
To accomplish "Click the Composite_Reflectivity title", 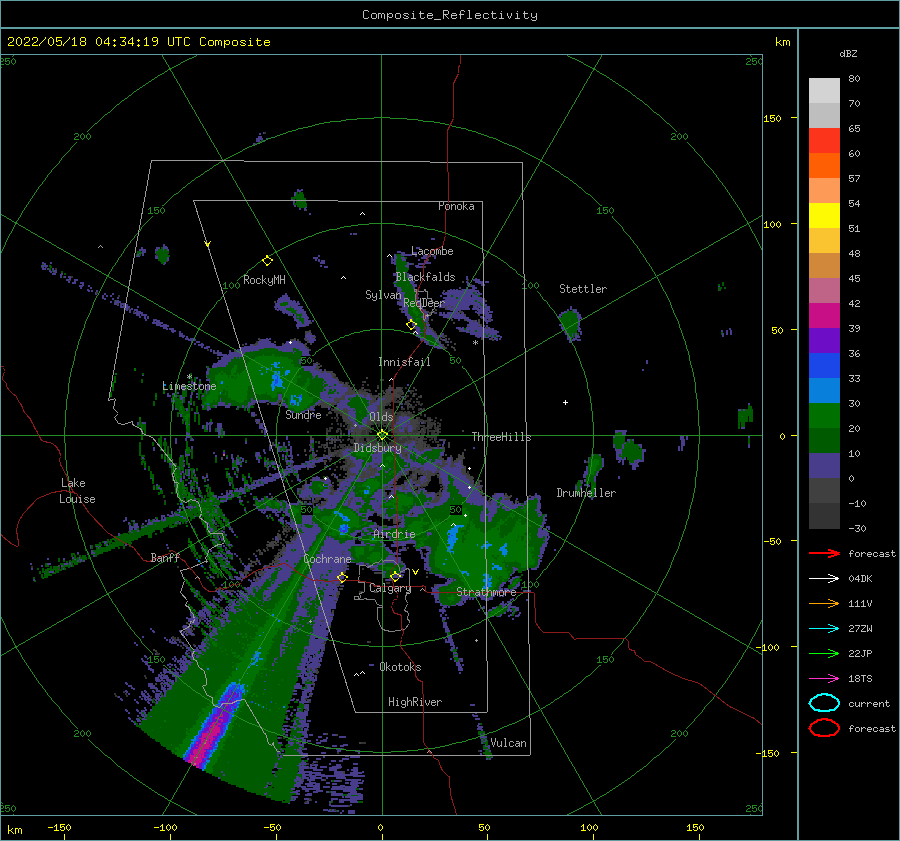I will [450, 15].
